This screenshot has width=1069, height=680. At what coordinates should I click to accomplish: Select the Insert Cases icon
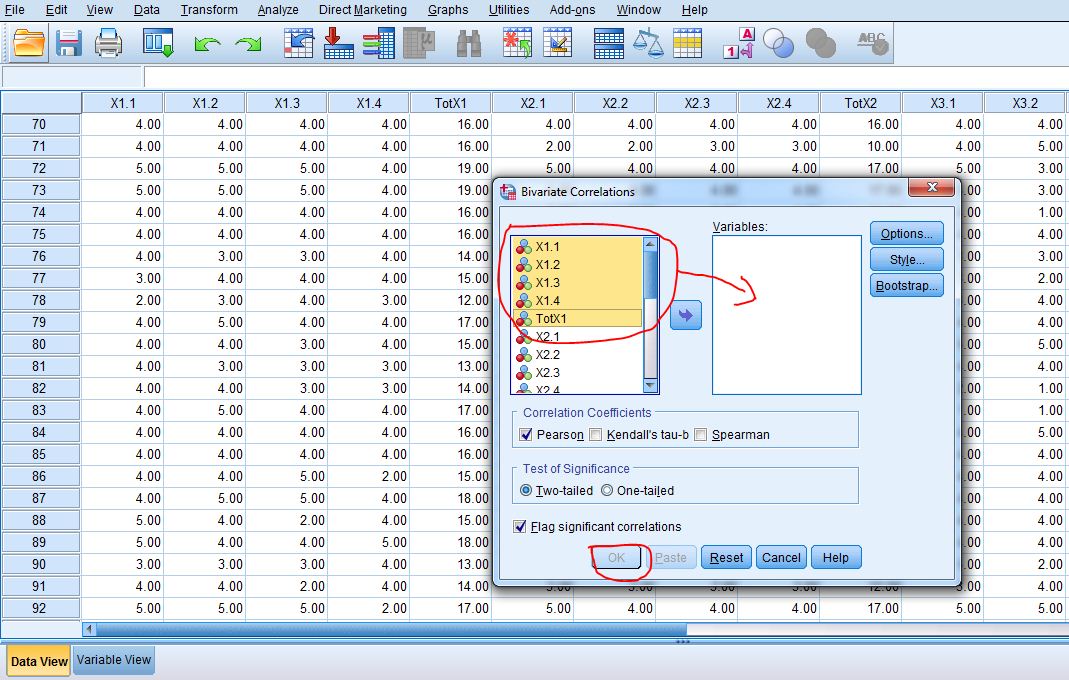pyautogui.click(x=517, y=43)
